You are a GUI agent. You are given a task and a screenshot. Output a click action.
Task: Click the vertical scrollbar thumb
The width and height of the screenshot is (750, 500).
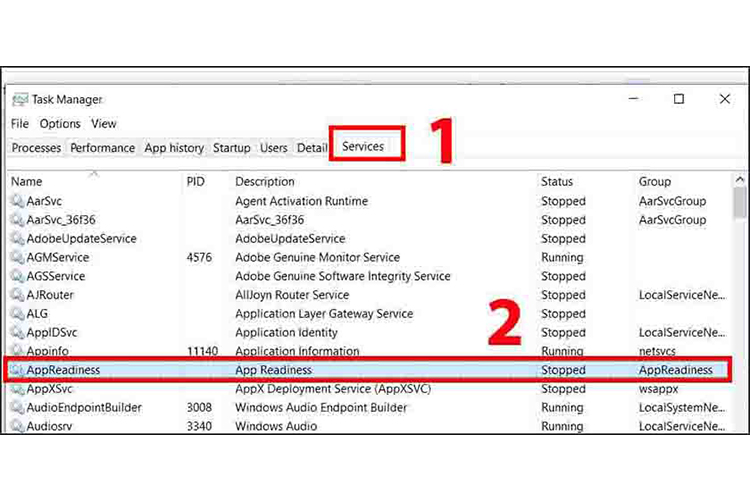point(740,202)
